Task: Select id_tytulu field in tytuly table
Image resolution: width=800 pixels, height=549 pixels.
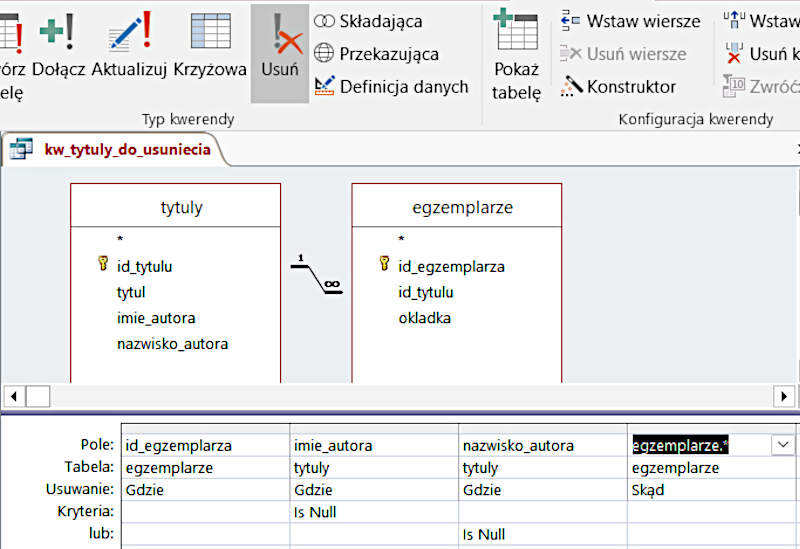Action: coord(144,266)
